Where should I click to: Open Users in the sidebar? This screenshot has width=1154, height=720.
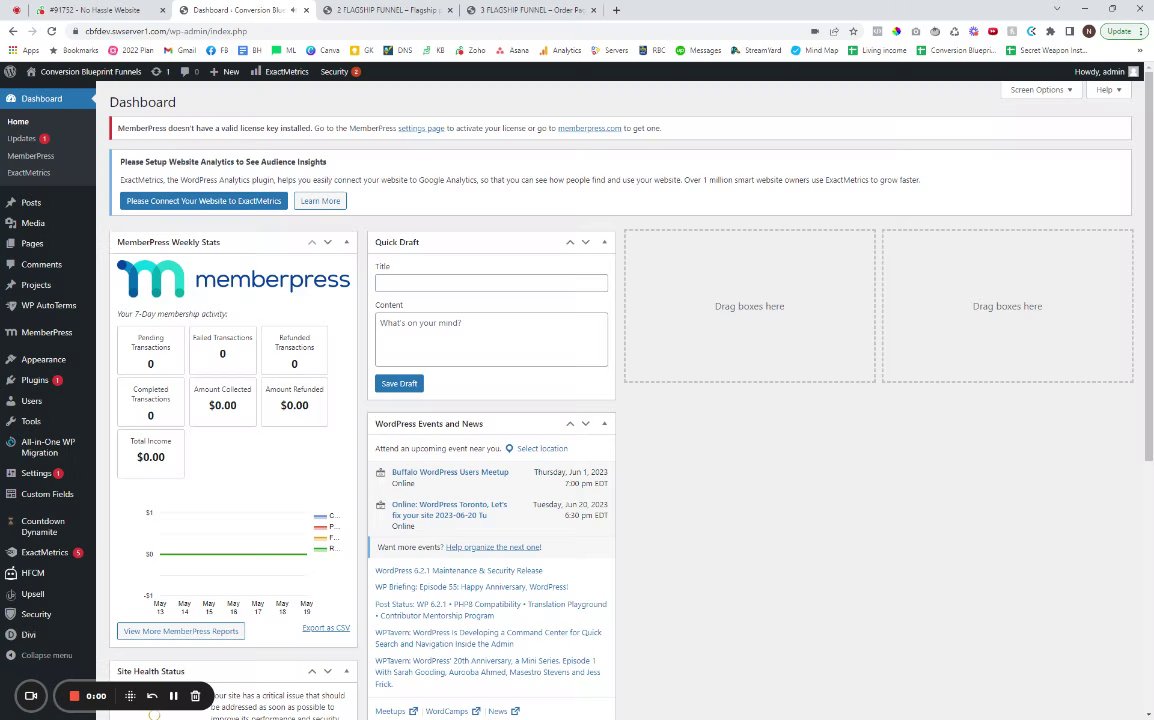[32, 401]
